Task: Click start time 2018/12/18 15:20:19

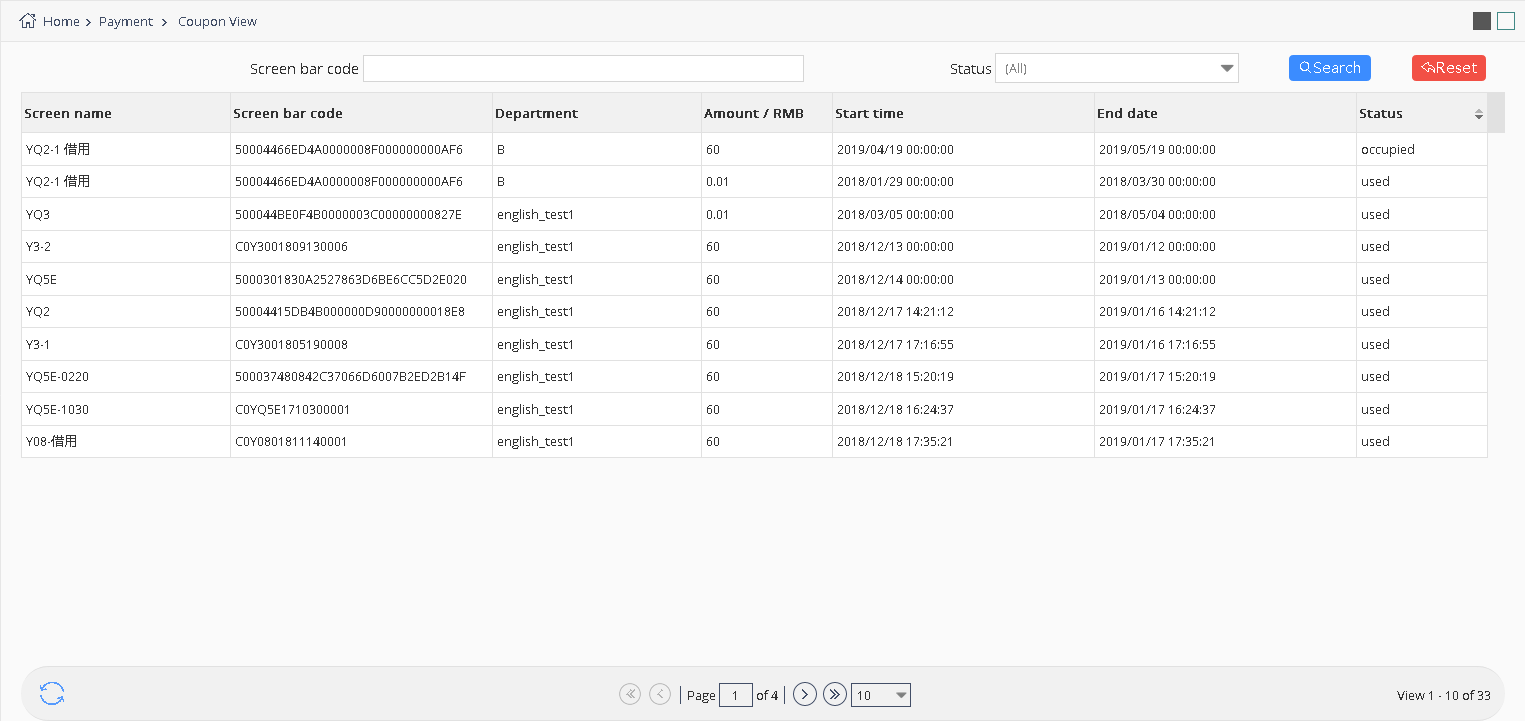Action: point(896,377)
